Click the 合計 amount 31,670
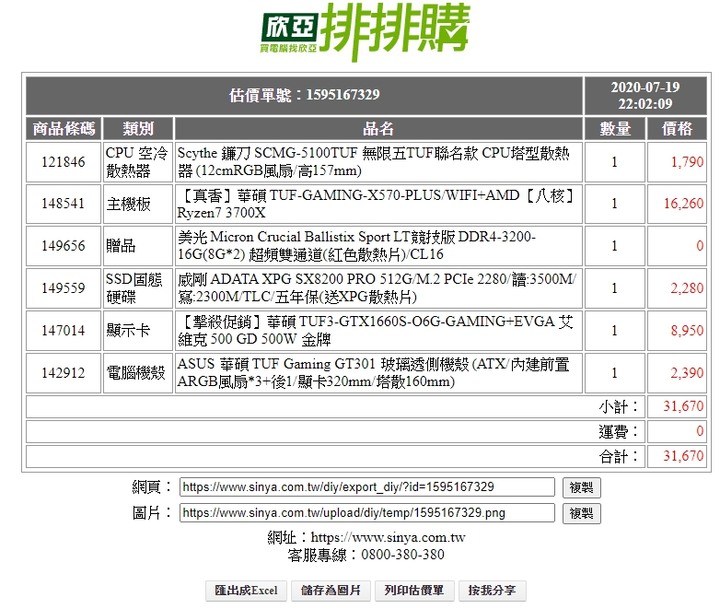The image size is (720, 609). coord(683,456)
